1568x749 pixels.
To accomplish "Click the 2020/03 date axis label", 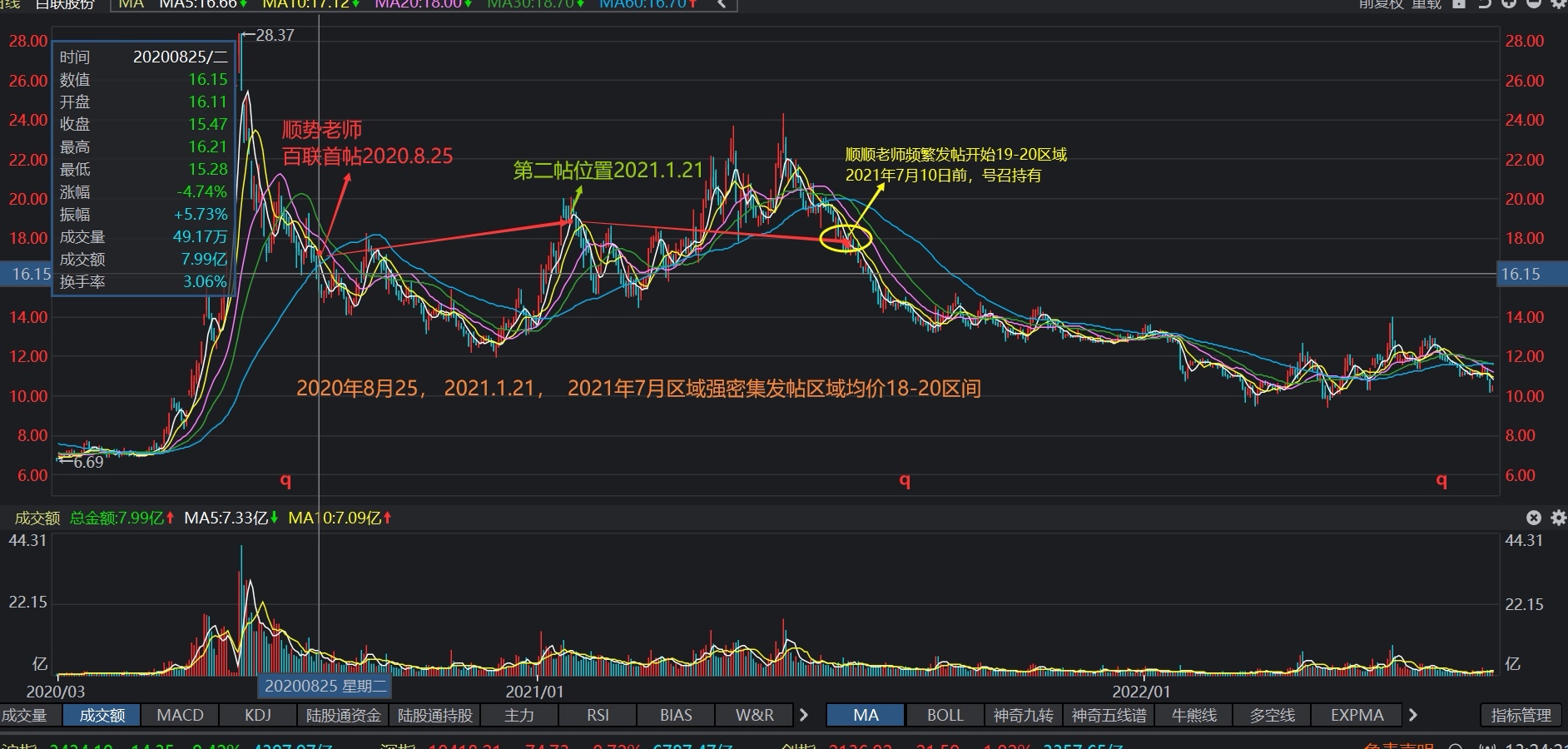I will [56, 692].
